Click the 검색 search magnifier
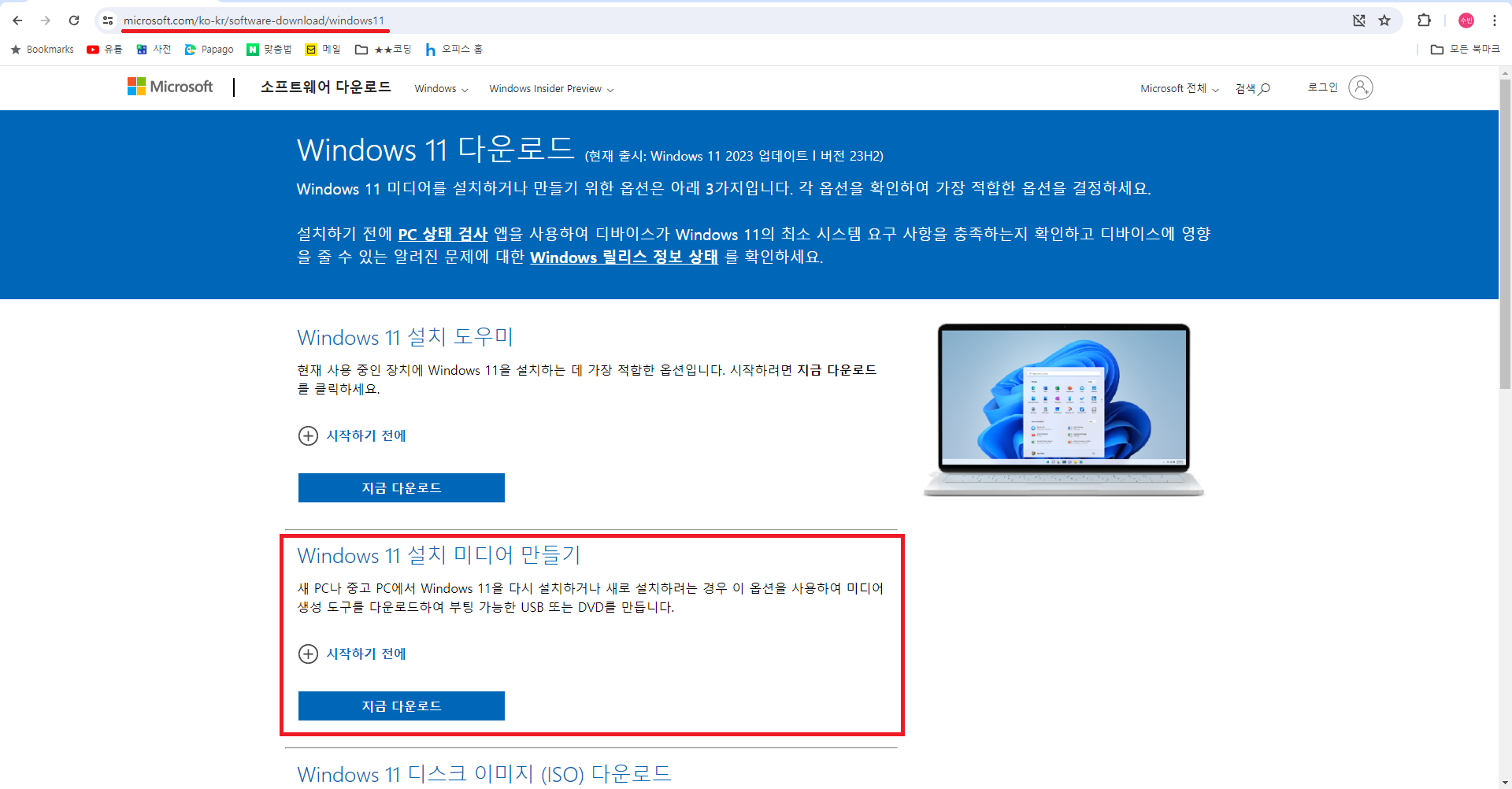This screenshot has height=789, width=1512. [1253, 89]
